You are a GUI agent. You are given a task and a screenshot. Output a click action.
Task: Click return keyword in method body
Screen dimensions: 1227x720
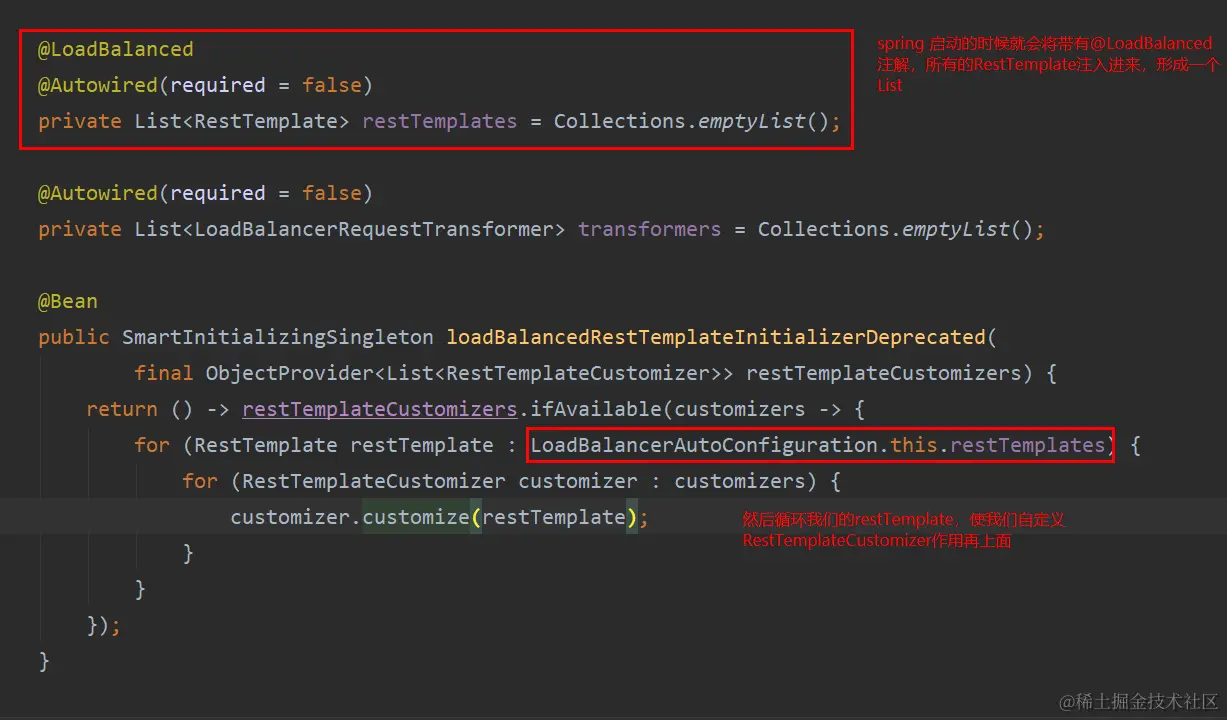pyautogui.click(x=122, y=409)
